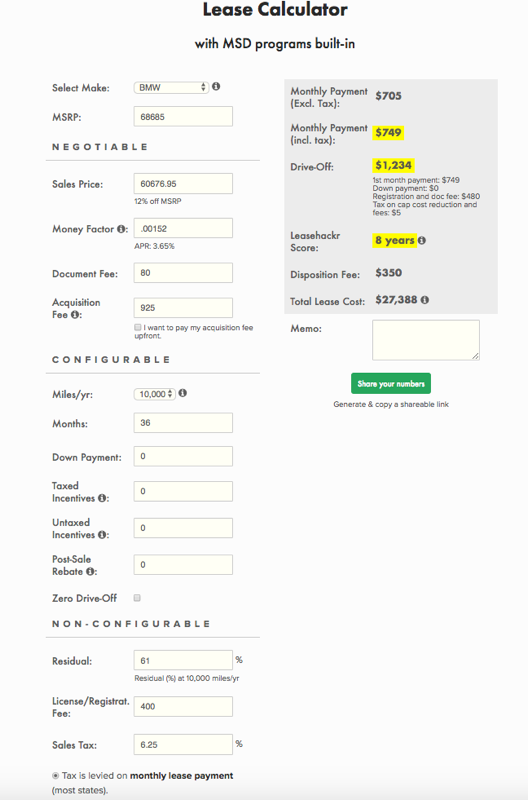Click the Residual percentage field
This screenshot has width=528, height=800.
click(183, 660)
